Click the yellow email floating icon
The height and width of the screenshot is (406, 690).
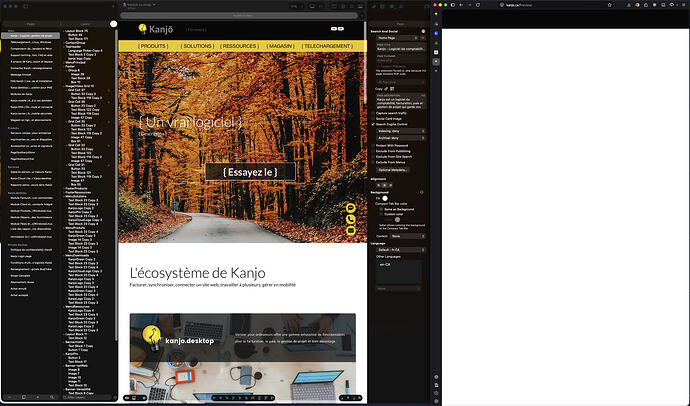point(351,230)
